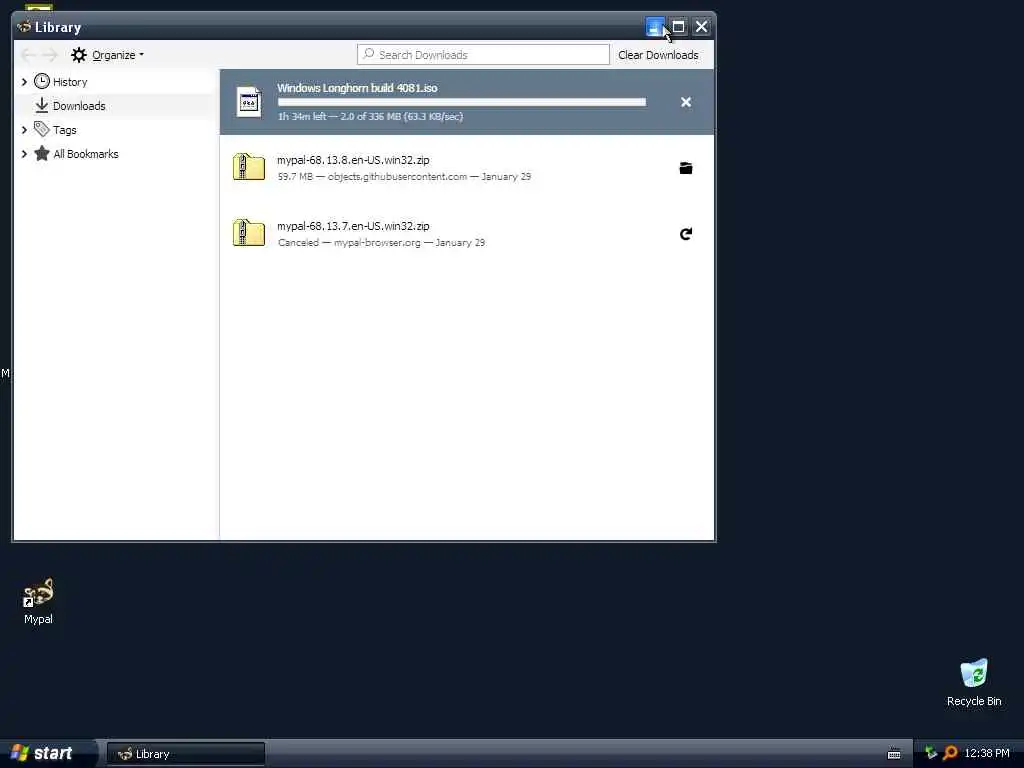Viewport: 1024px width, 768px height.
Task: Click Clear Downloads button
Action: (658, 55)
